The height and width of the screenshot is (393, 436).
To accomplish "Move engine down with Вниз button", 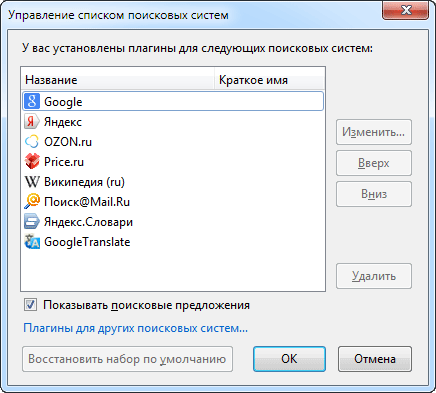I will 374,194.
